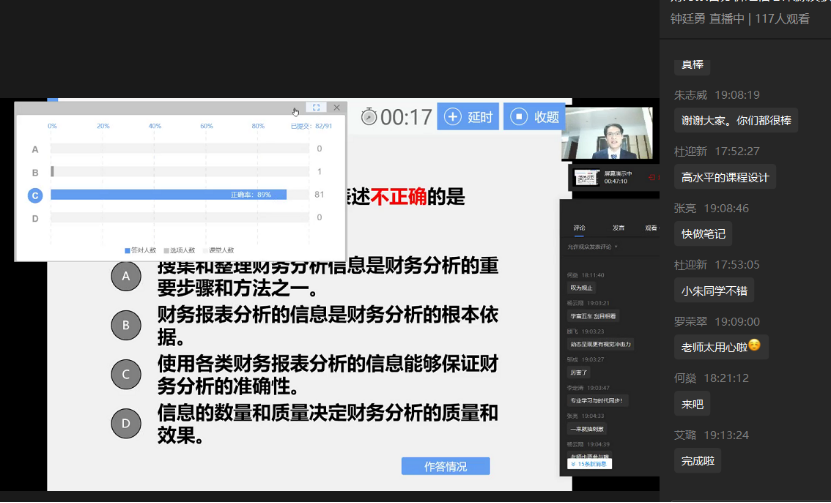Screen dimensions: 831x503
Task: Select answer option B circle
Action: click(x=126, y=324)
